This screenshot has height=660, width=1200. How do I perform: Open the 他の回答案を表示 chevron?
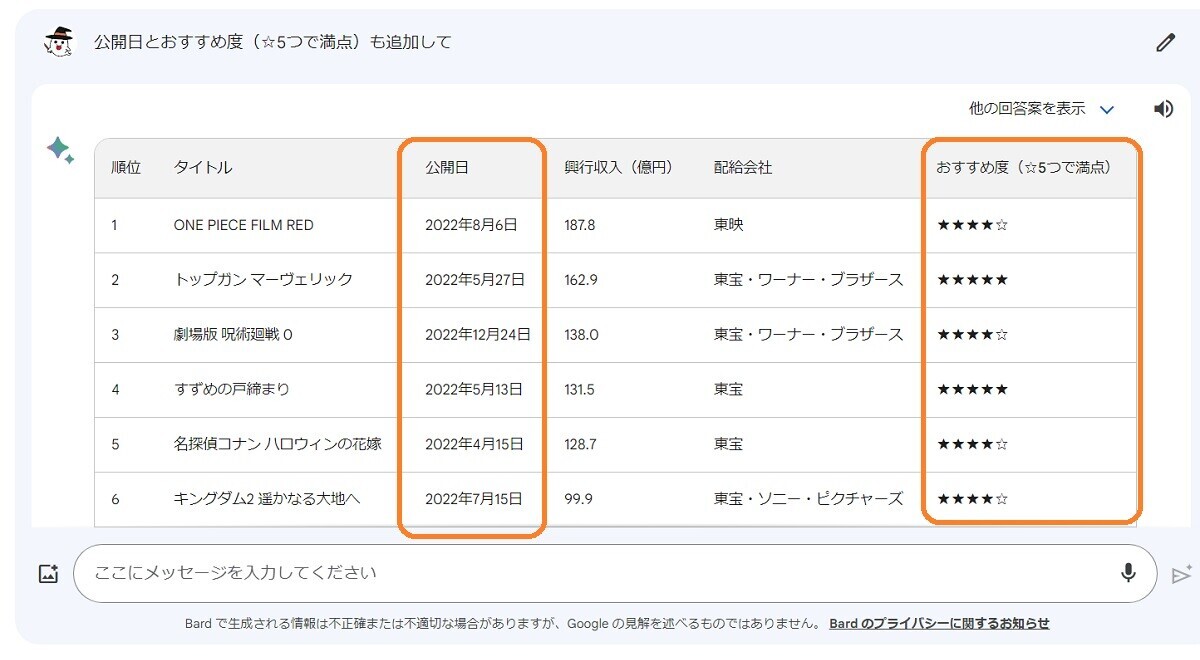point(1106,109)
